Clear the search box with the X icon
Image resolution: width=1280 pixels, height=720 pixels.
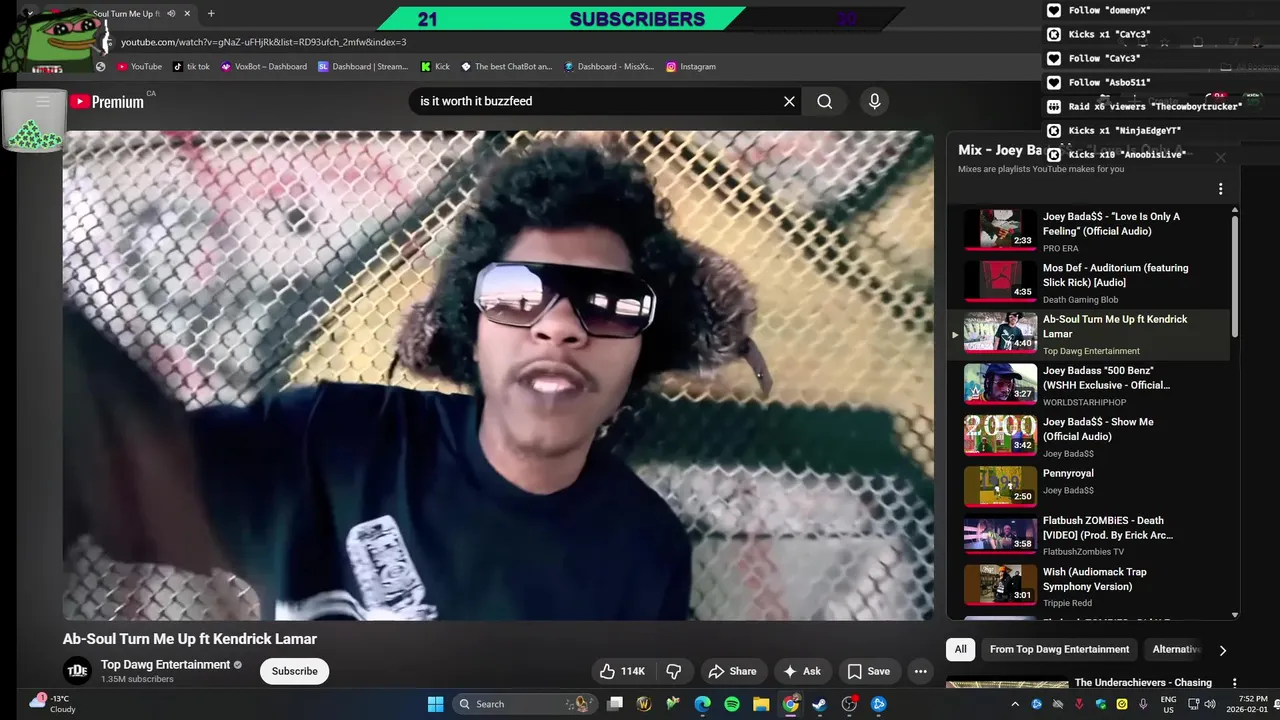point(789,101)
